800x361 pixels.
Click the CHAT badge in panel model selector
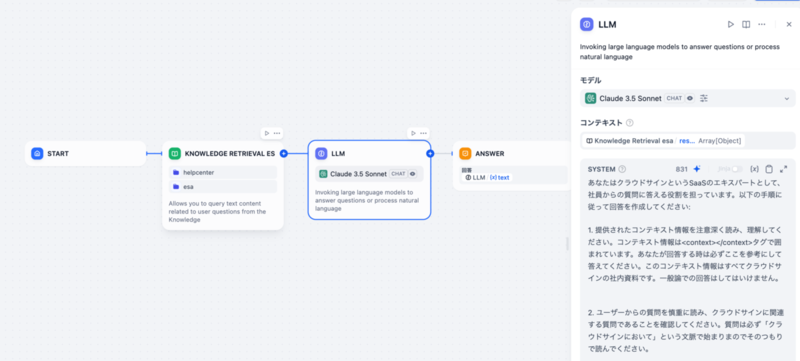[674, 98]
